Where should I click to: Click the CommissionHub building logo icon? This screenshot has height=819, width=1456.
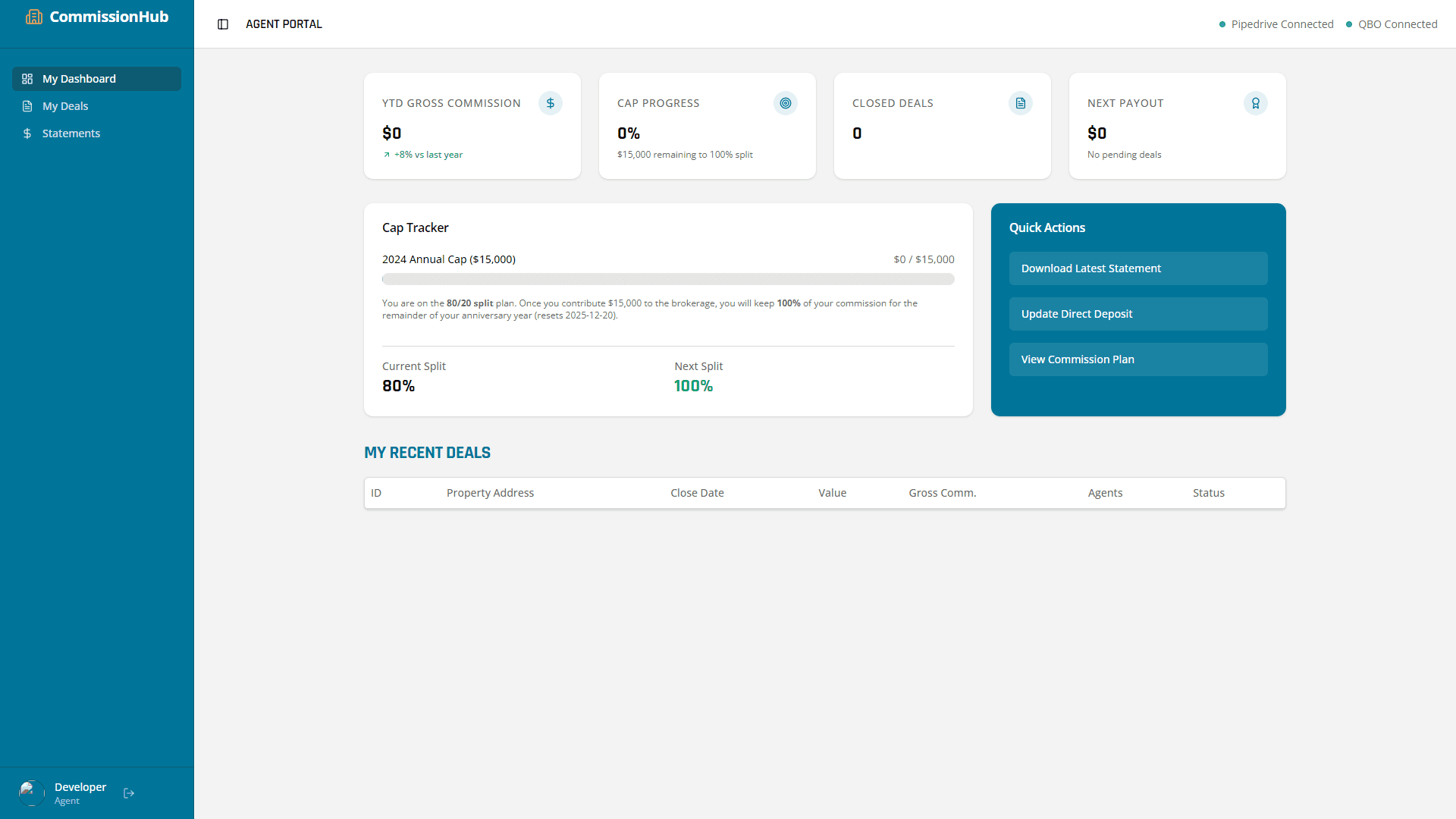[x=34, y=17]
